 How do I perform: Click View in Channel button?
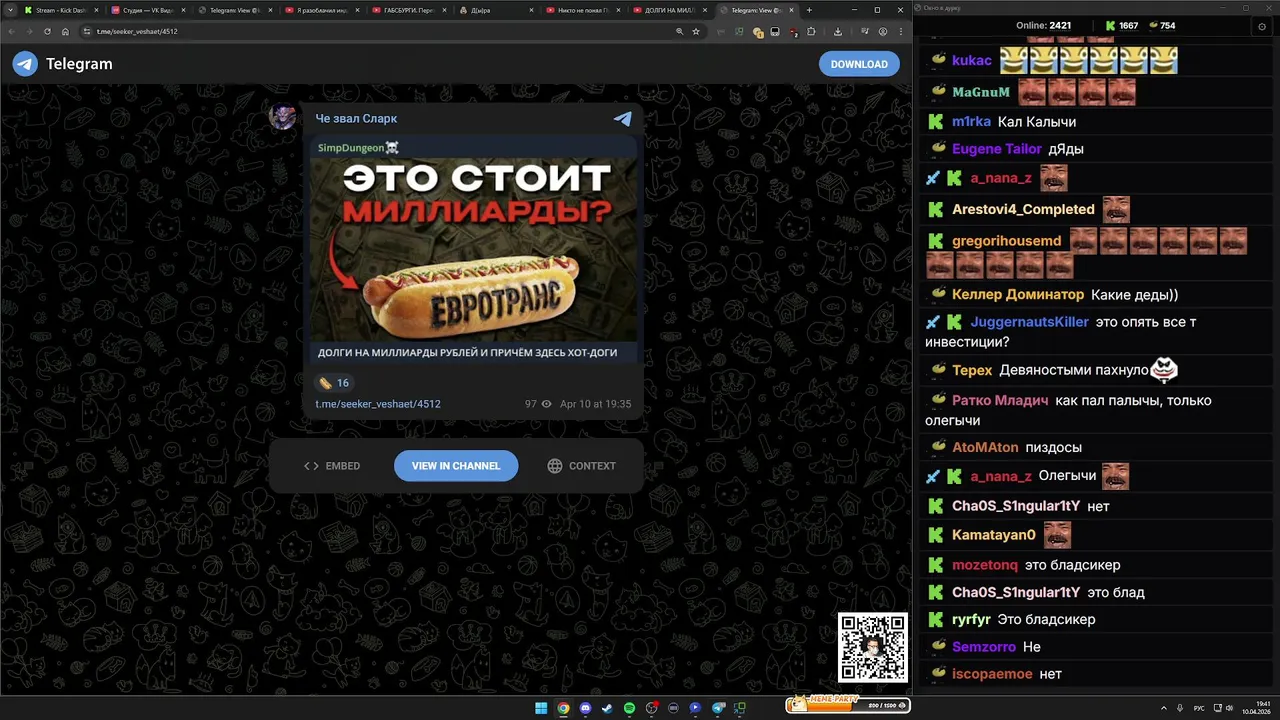(456, 466)
